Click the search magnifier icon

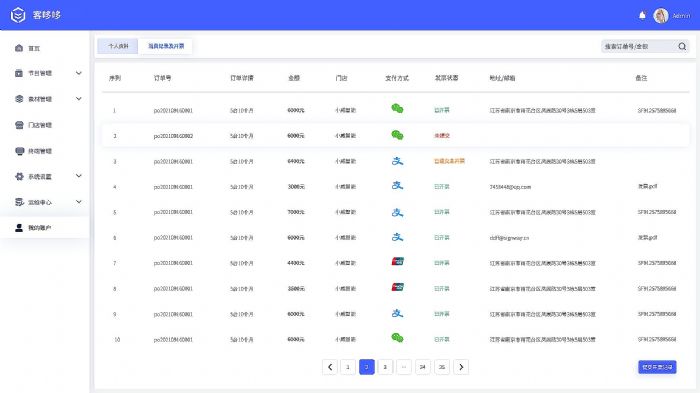point(682,46)
